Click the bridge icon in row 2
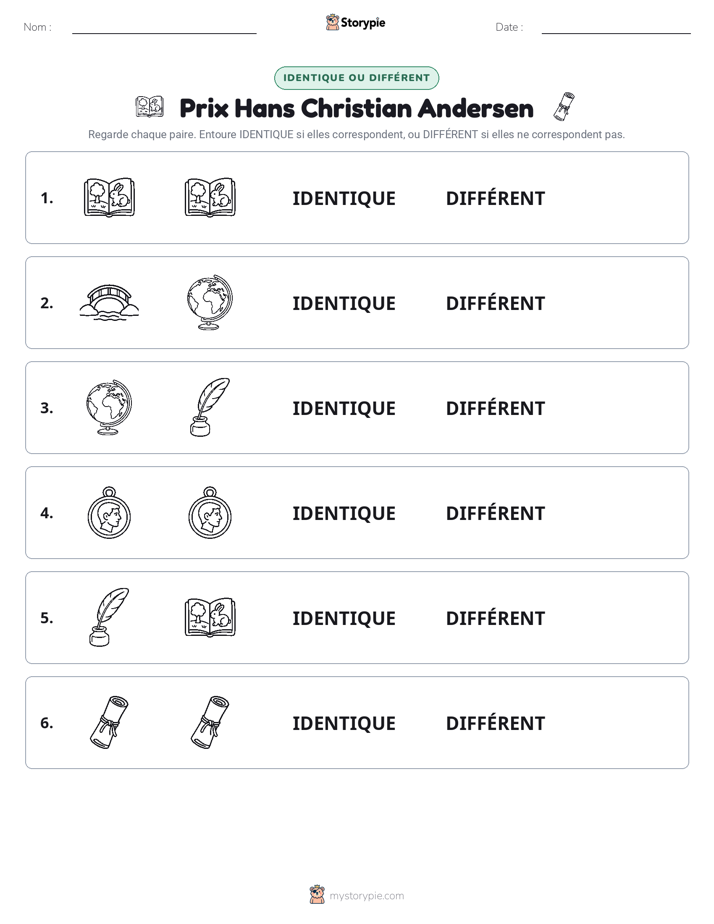 [x=110, y=302]
